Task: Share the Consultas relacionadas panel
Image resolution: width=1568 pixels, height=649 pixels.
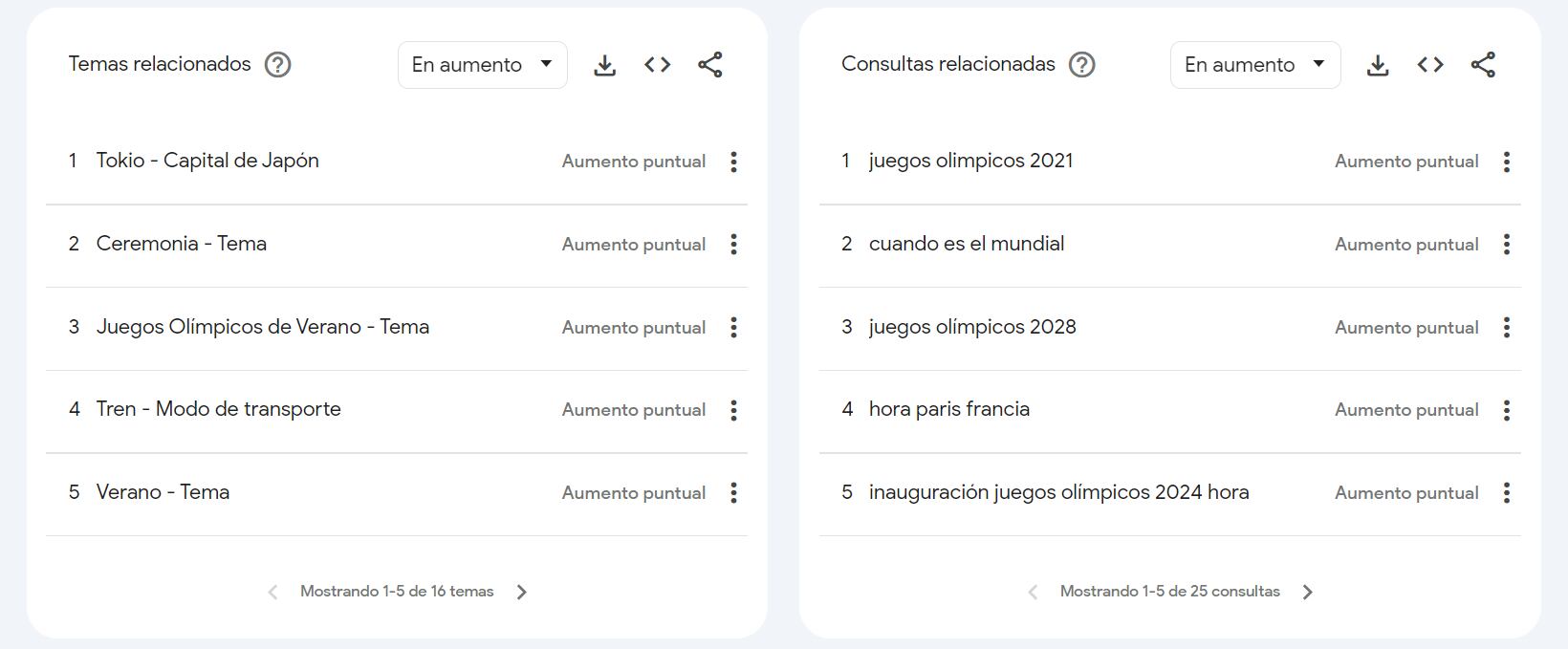Action: [1483, 65]
